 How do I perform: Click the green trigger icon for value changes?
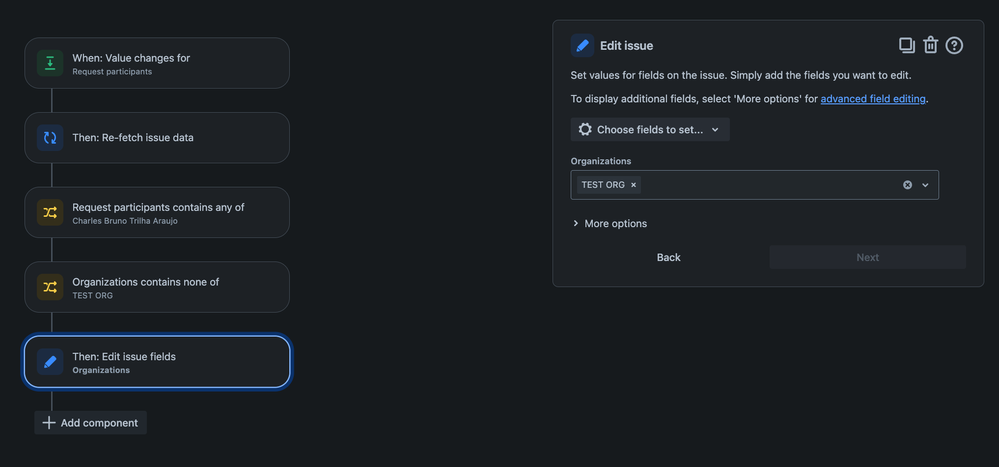pos(50,63)
